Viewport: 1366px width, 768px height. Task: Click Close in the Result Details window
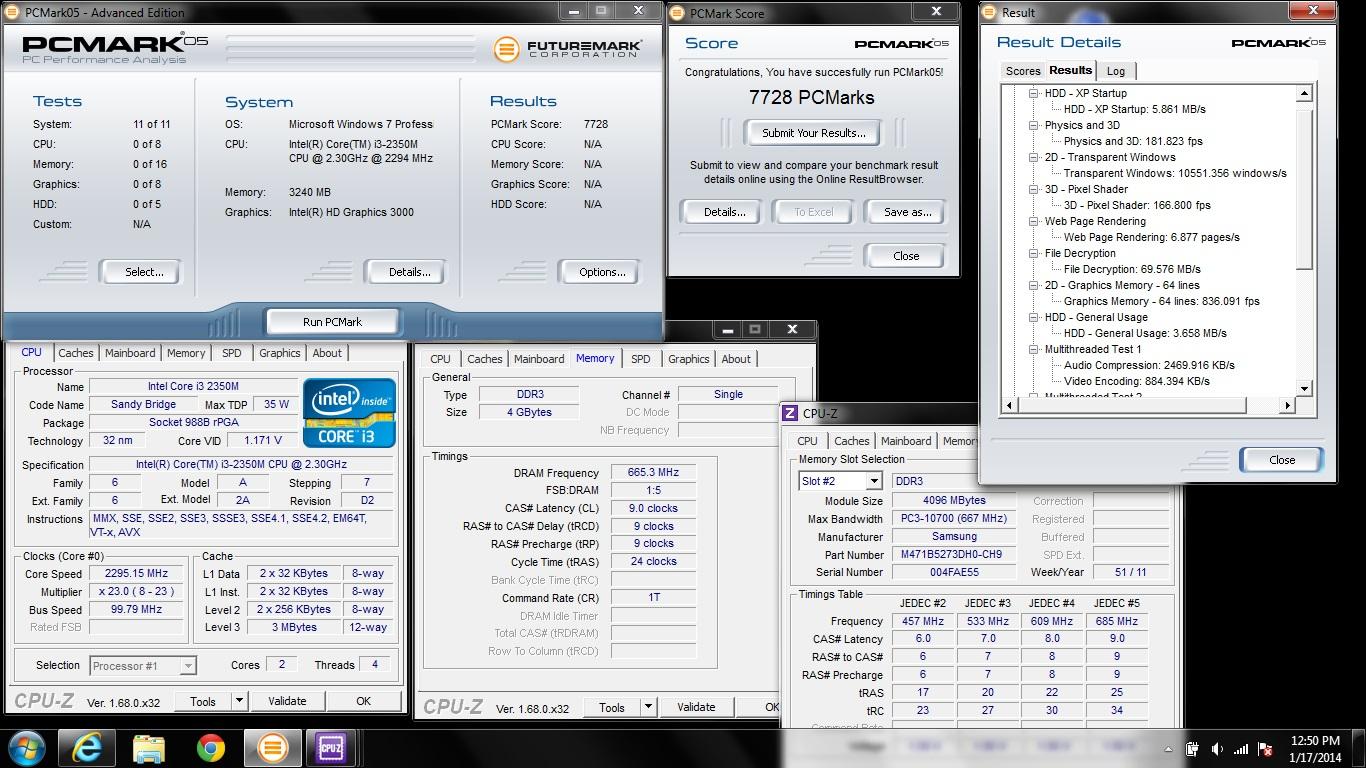pyautogui.click(x=1282, y=460)
